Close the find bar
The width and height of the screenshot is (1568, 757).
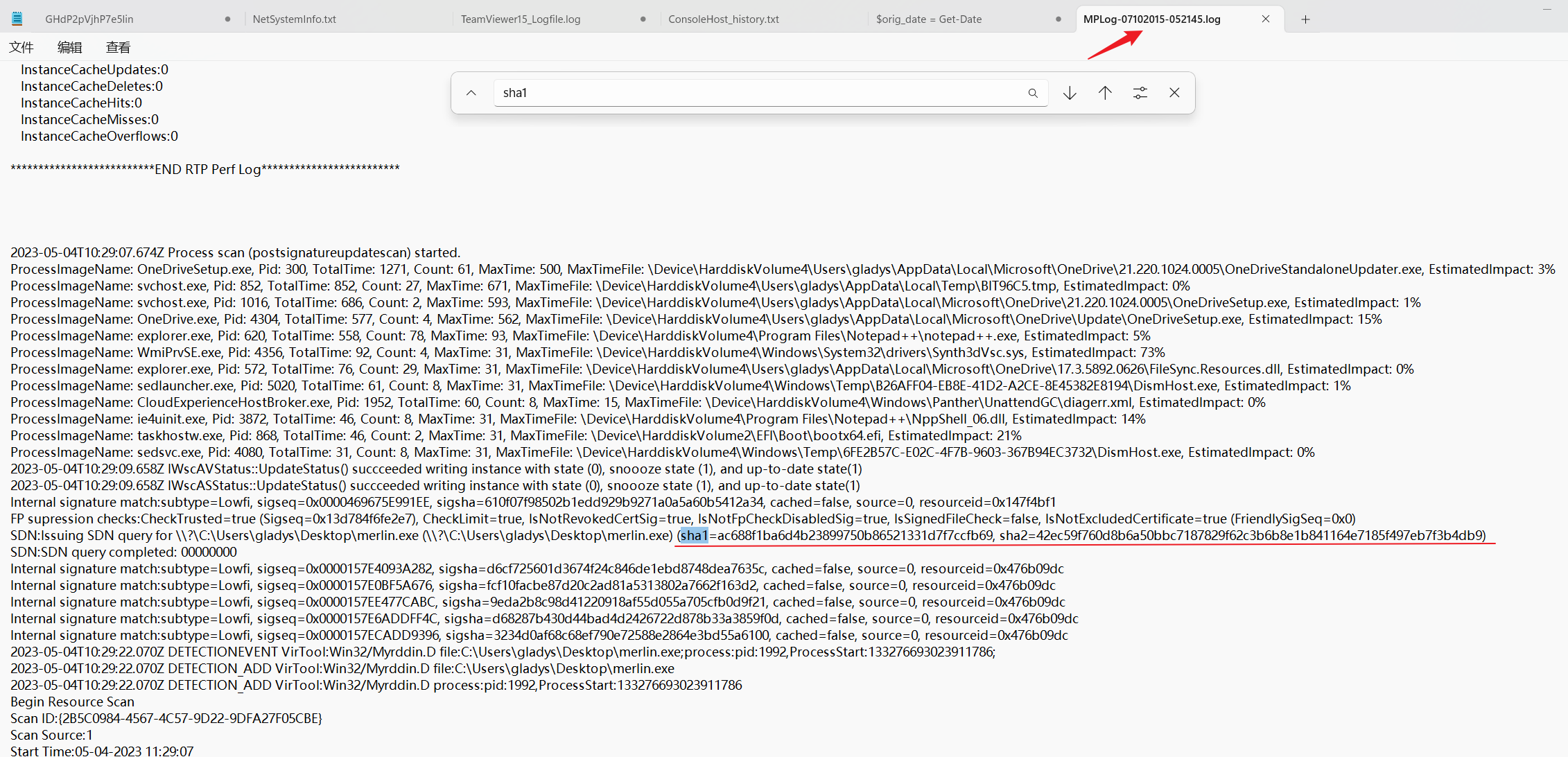click(x=1174, y=93)
